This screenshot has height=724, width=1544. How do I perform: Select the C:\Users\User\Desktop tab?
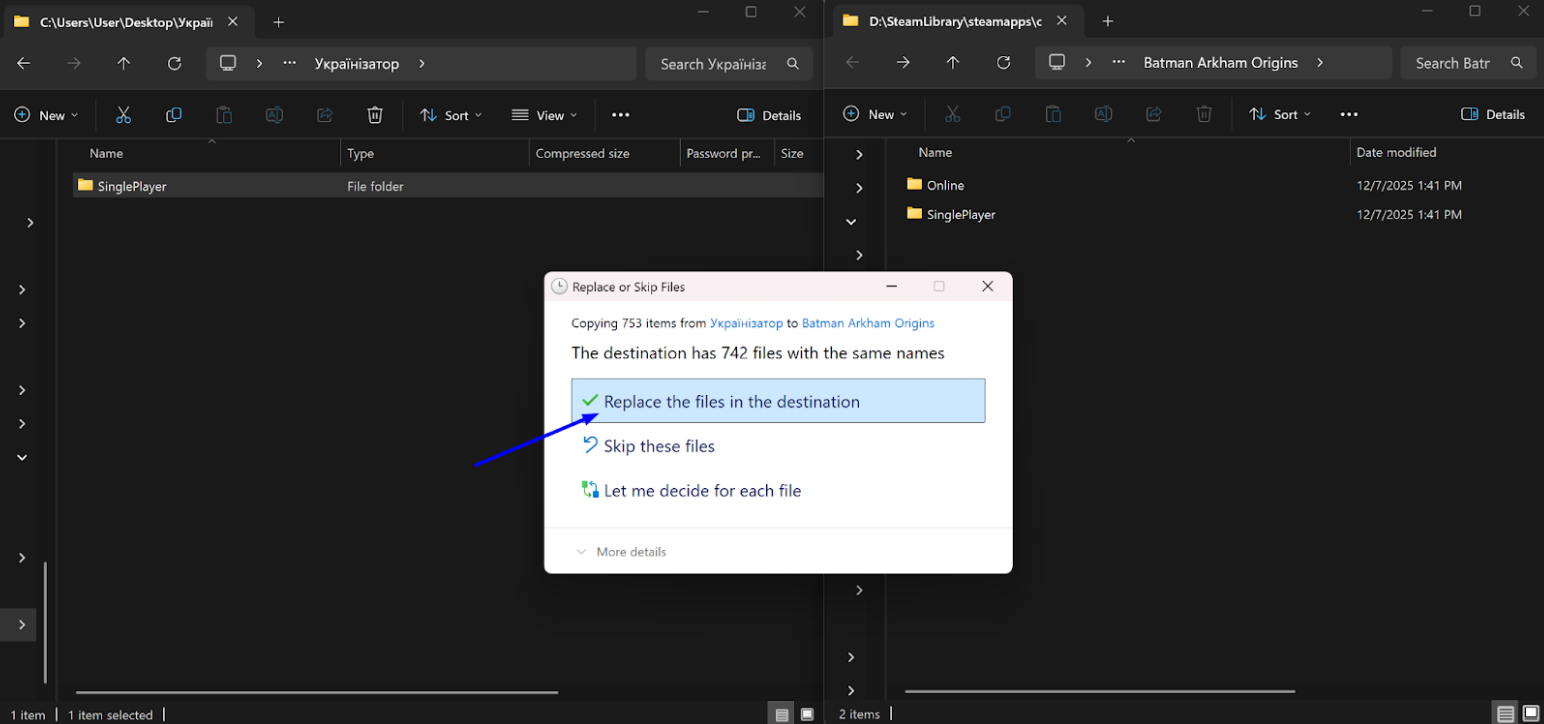point(125,22)
